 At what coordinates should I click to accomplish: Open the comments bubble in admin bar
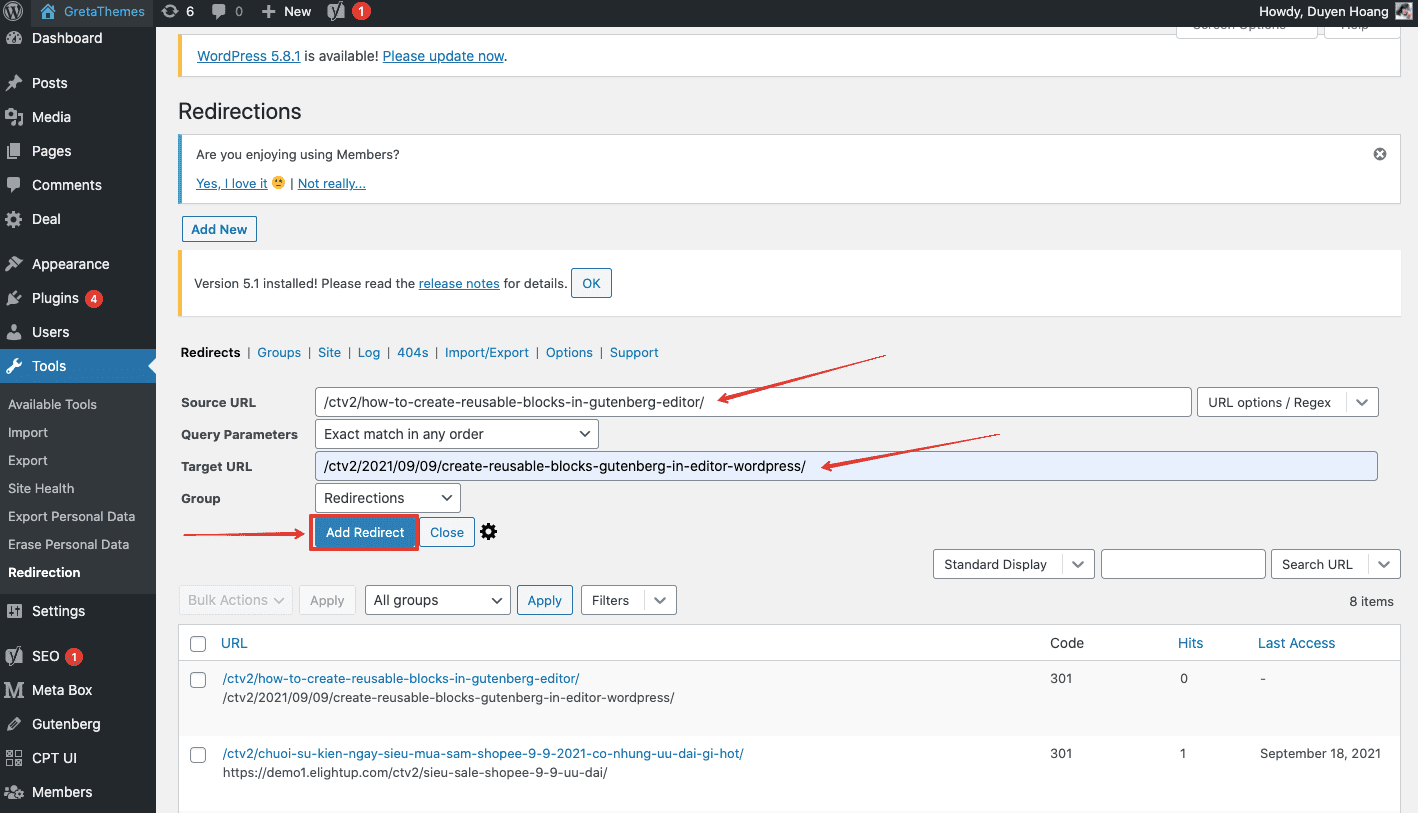(x=217, y=12)
